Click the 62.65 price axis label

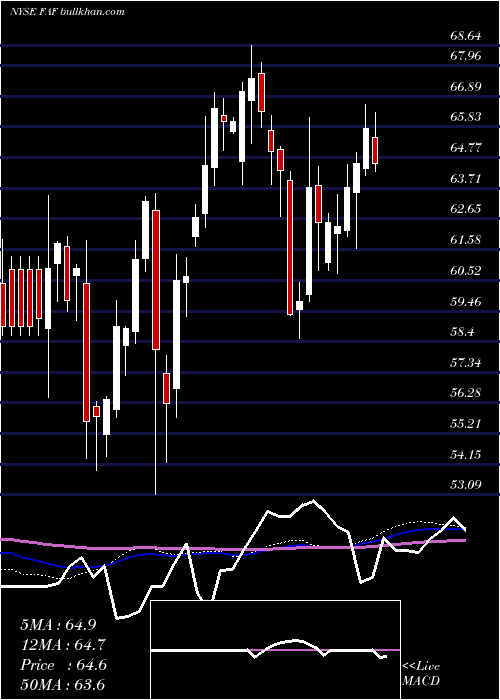click(466, 208)
